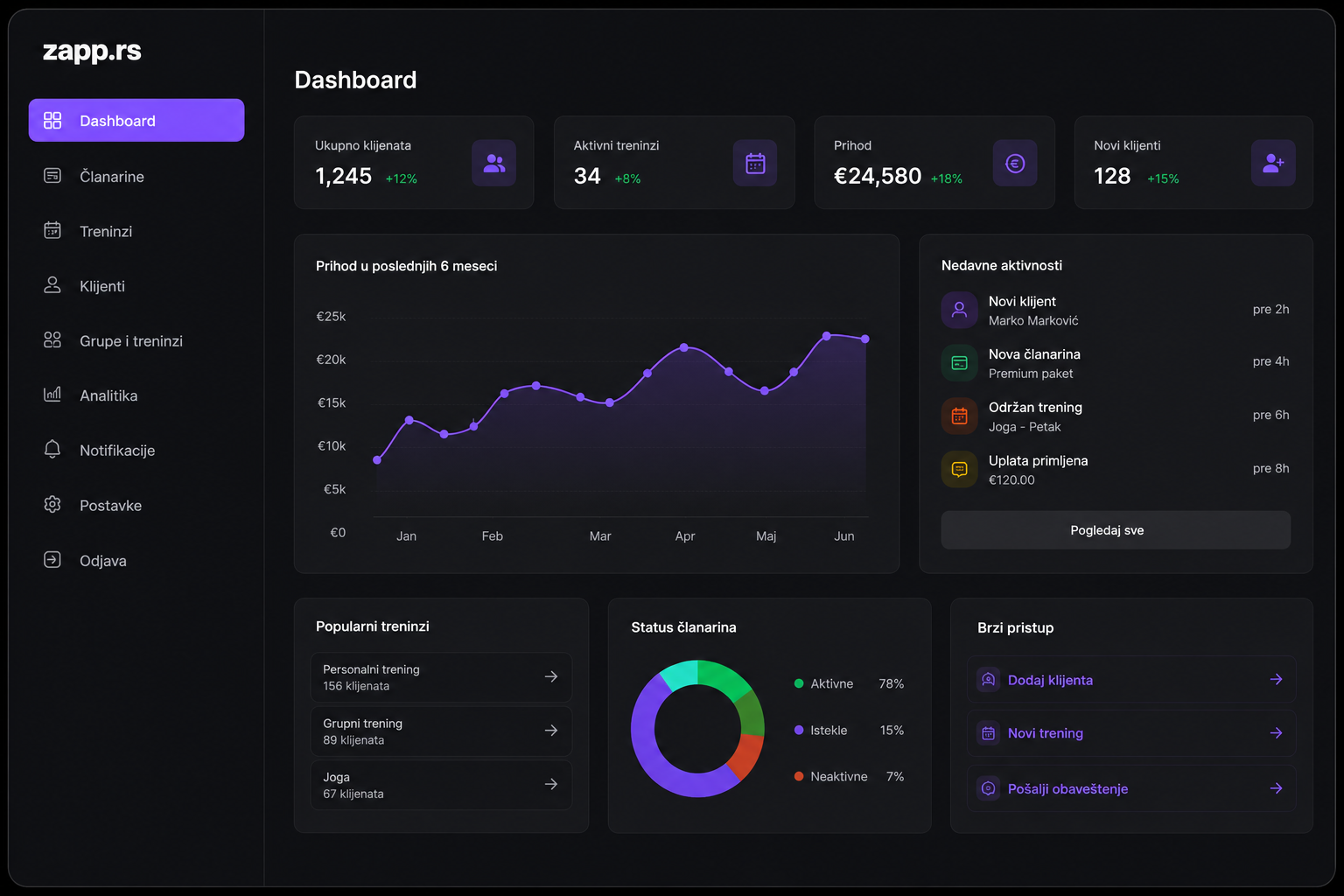This screenshot has height=896, width=1344.
Task: Click the yellow message icon beside Uplata primljena
Action: [959, 470]
